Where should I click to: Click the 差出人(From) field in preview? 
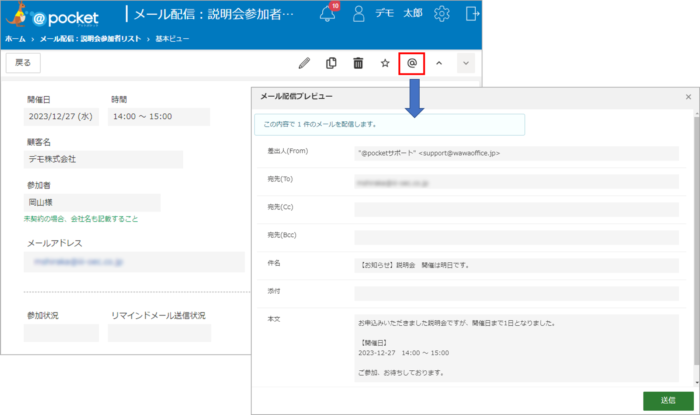pyautogui.click(x=517, y=153)
